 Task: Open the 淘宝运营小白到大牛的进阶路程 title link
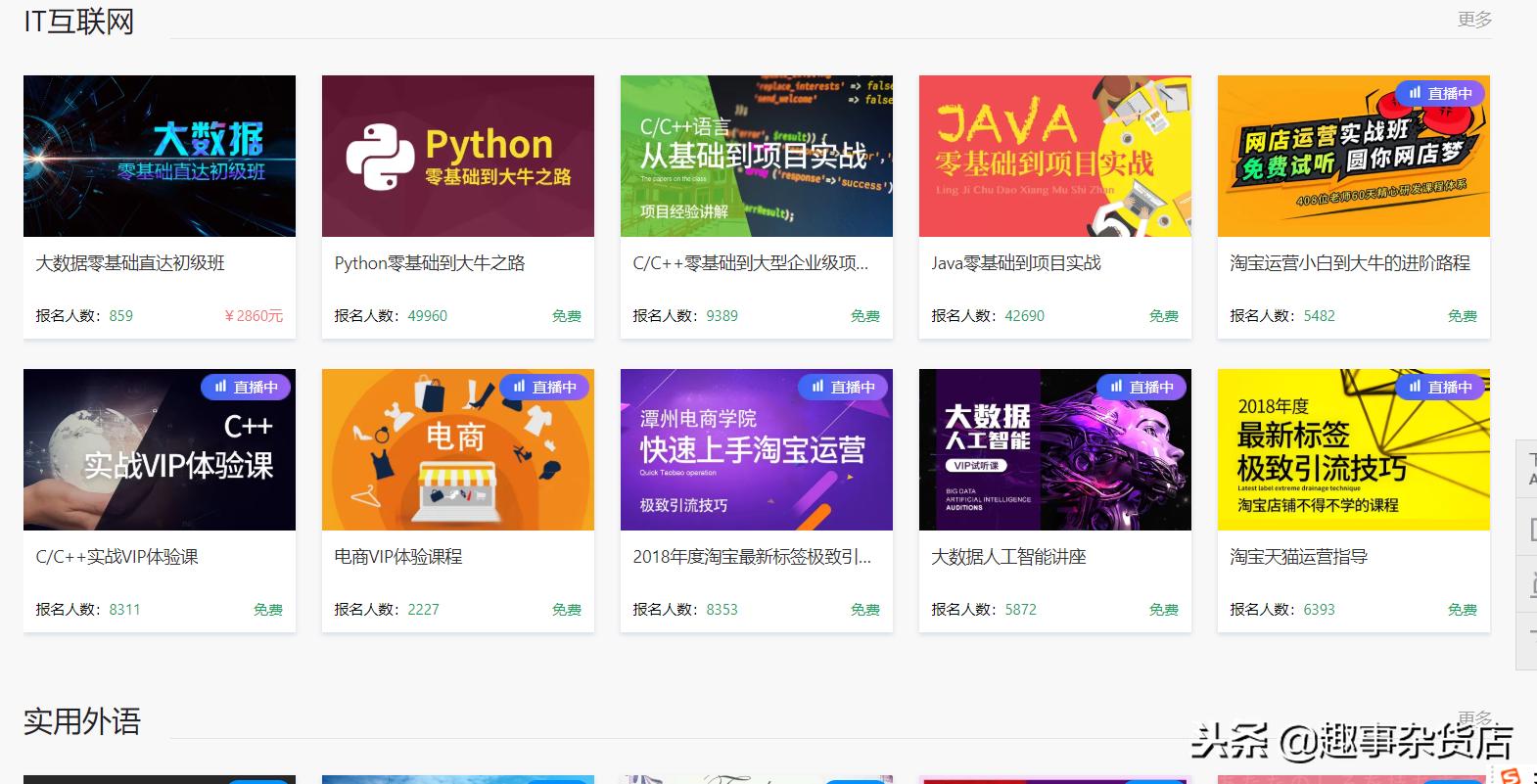1350,263
